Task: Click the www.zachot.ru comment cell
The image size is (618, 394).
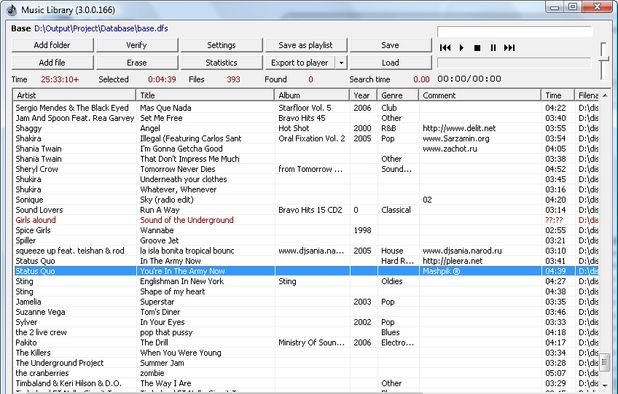Action: (x=450, y=149)
